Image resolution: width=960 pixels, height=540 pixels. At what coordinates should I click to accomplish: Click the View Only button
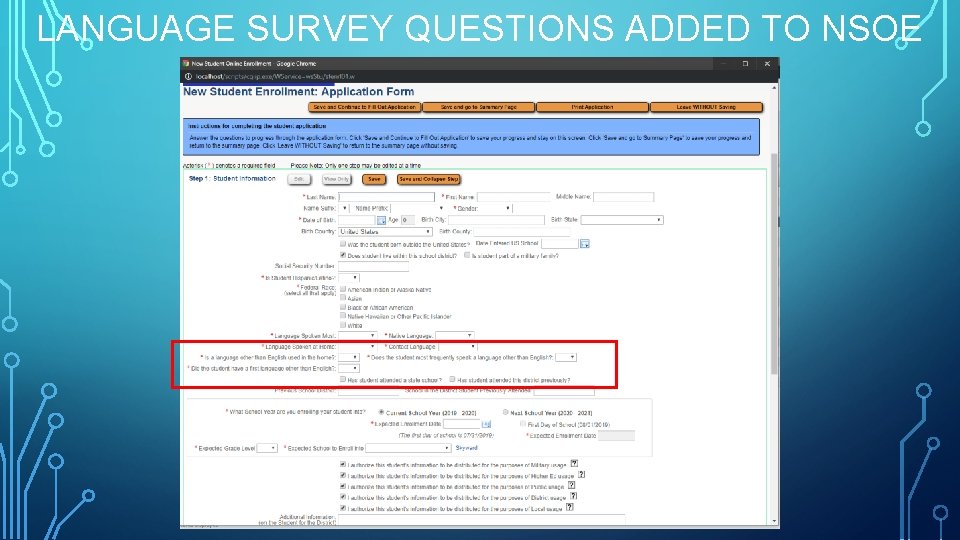point(336,179)
